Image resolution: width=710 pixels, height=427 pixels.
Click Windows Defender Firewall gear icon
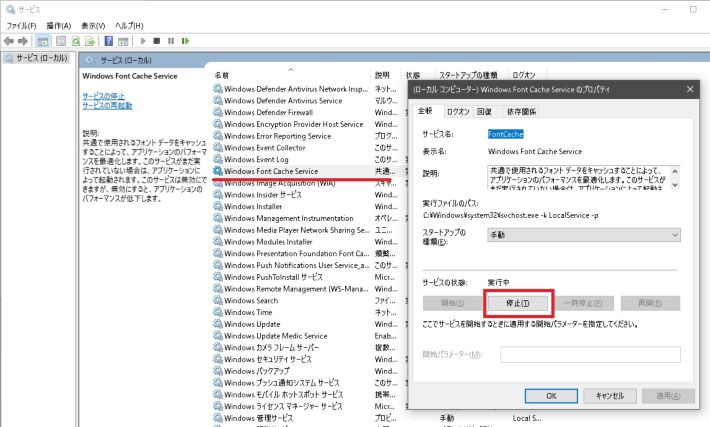pos(218,112)
